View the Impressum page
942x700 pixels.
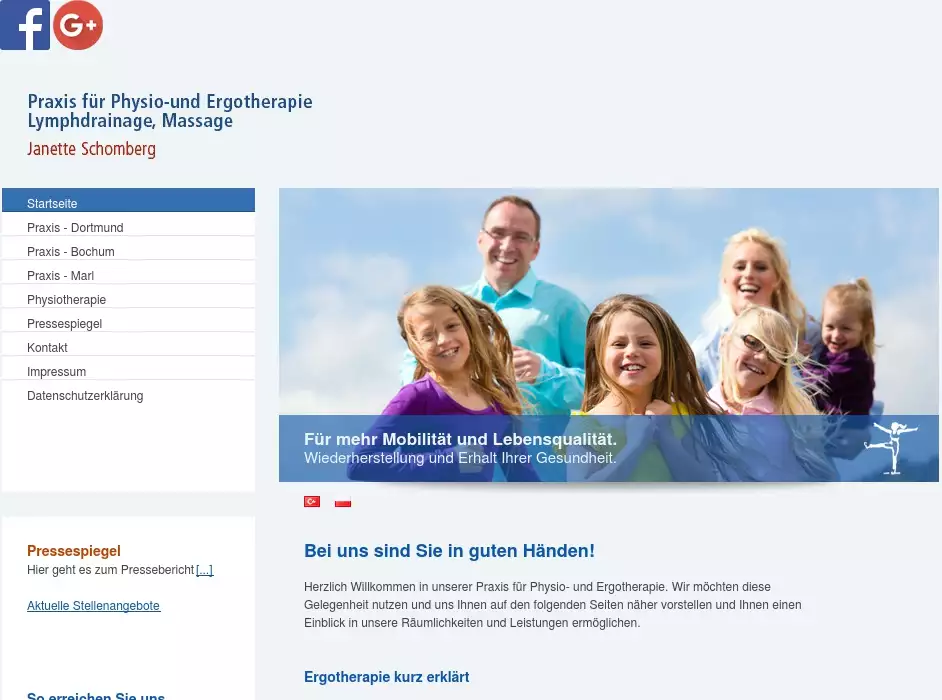56,372
